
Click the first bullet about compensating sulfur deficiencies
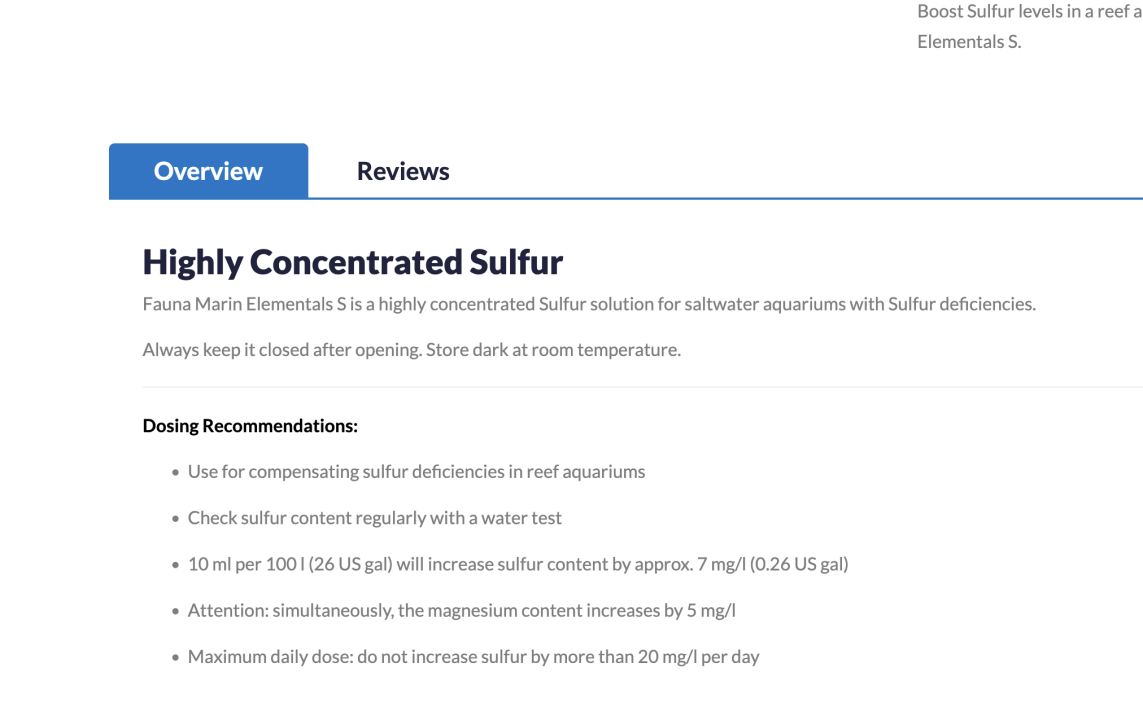coord(415,471)
